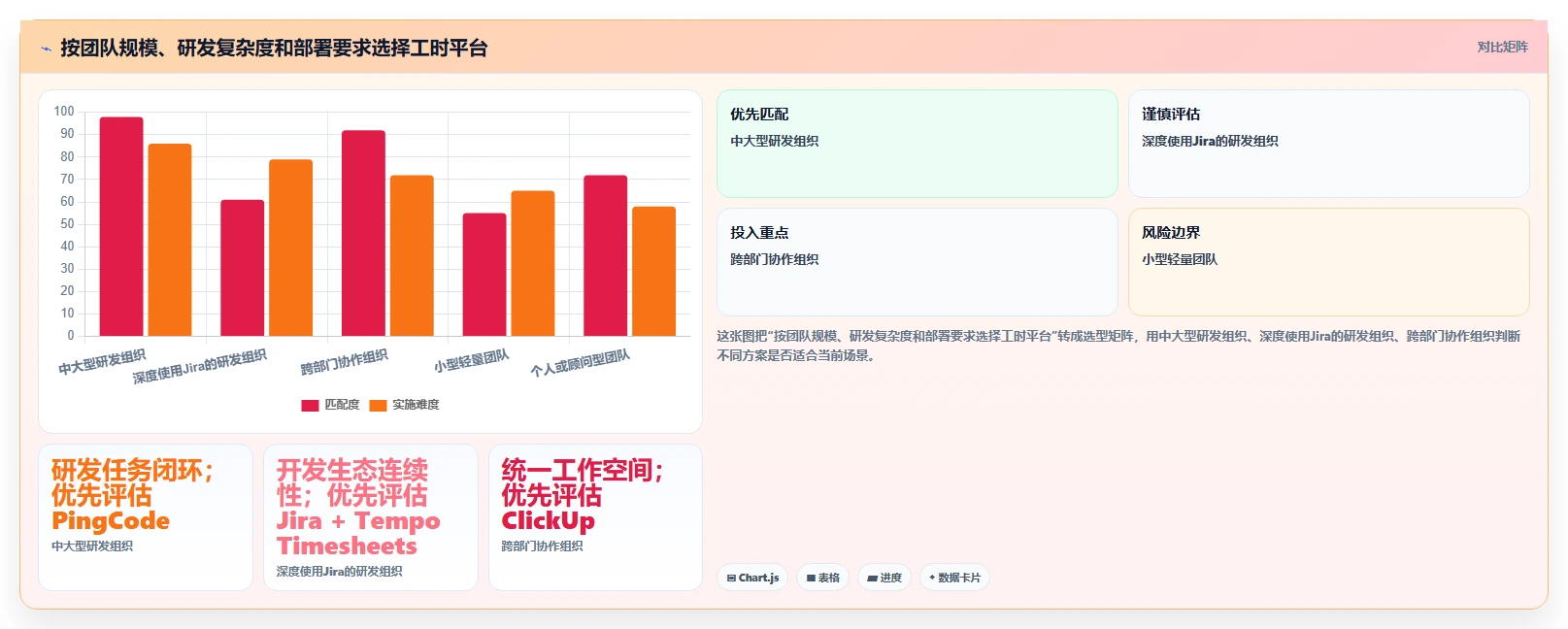Click the red 匹配度 bar for 个人或顾问型团队
Viewport: 1568px width, 629px height.
pos(605,255)
